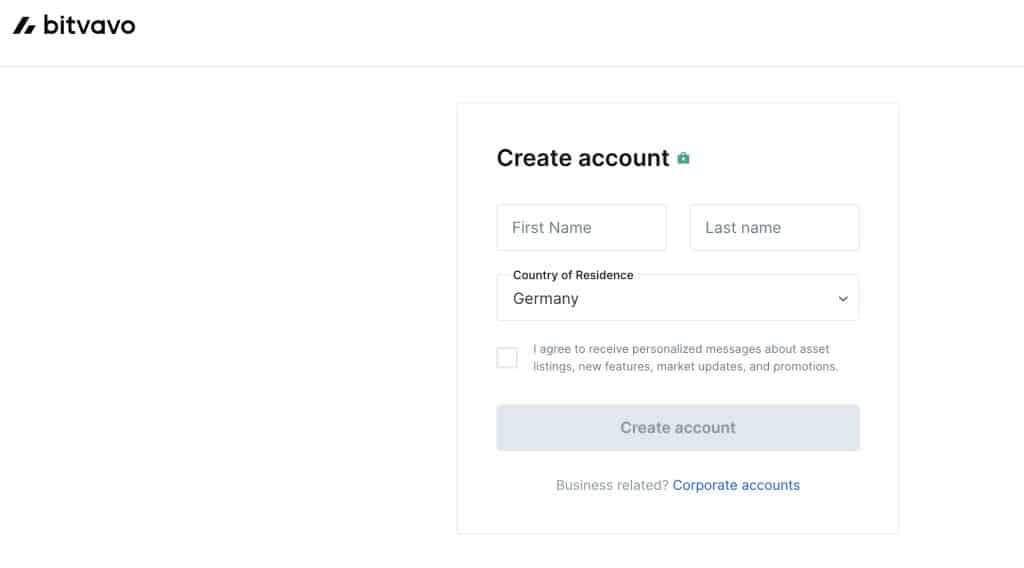Click the 'I agree to receive' consent text
This screenshot has height=568, width=1024.
(681, 349)
